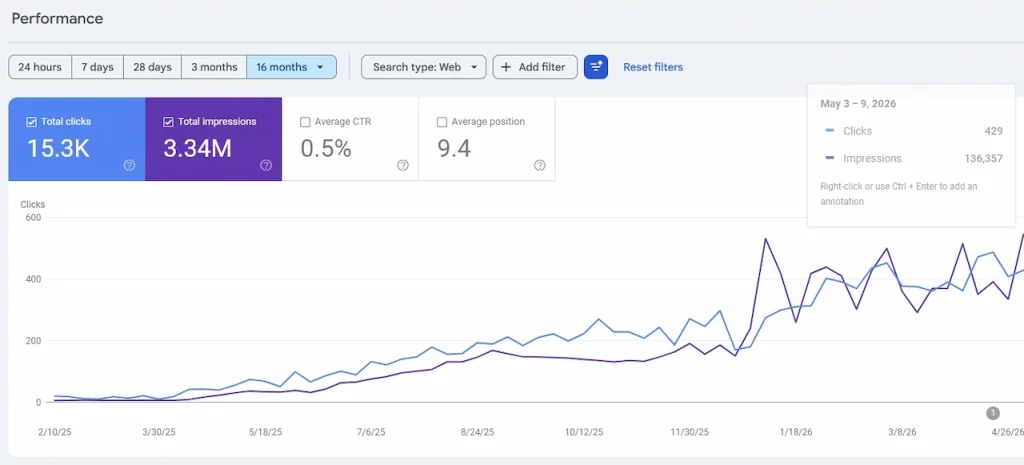
Task: Open help icon on Average CTR card
Action: [403, 165]
